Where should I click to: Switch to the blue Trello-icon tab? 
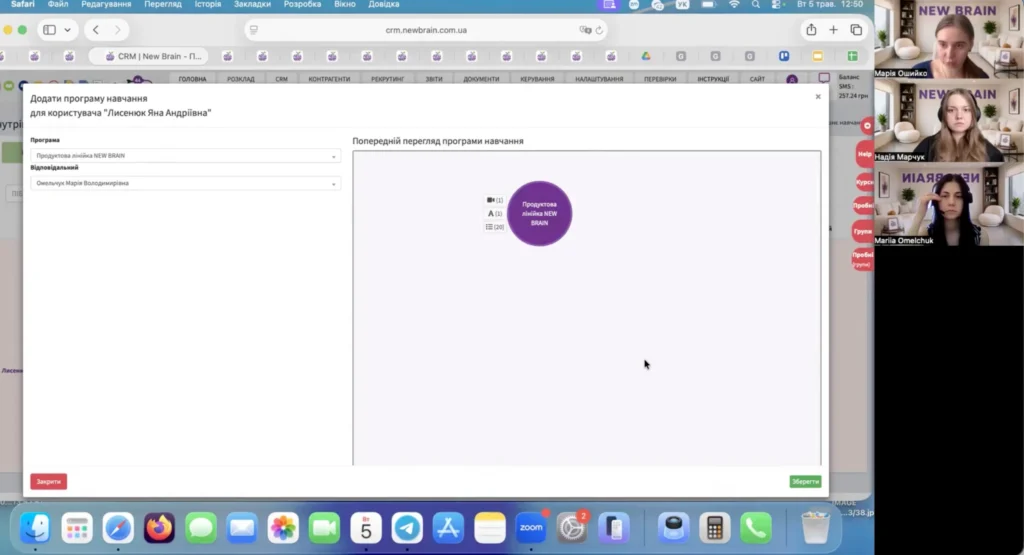click(x=784, y=56)
